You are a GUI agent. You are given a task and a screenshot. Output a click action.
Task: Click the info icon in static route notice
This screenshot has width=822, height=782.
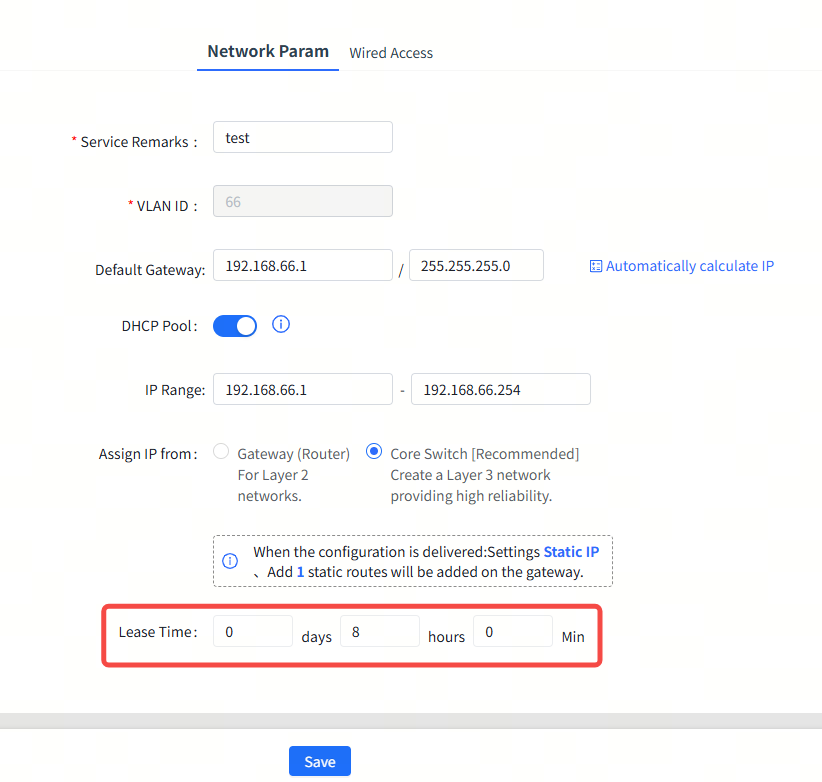point(230,561)
